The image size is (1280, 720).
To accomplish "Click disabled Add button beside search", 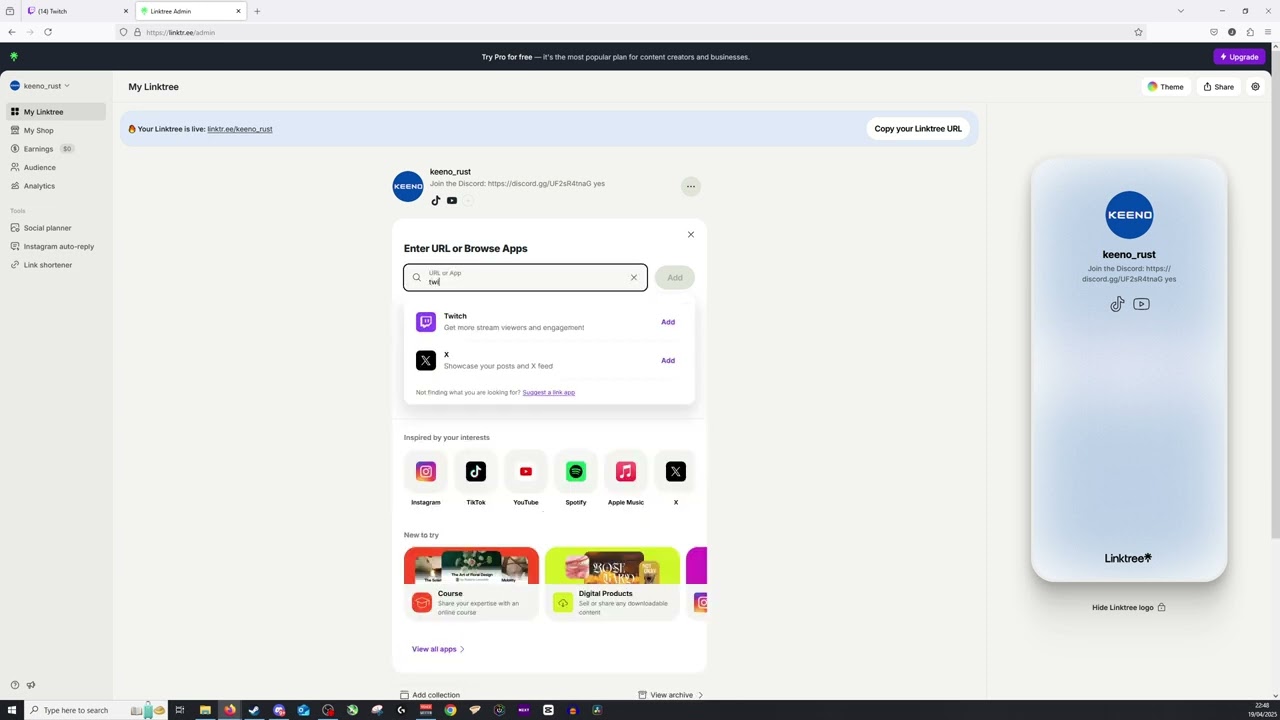I will (x=675, y=278).
